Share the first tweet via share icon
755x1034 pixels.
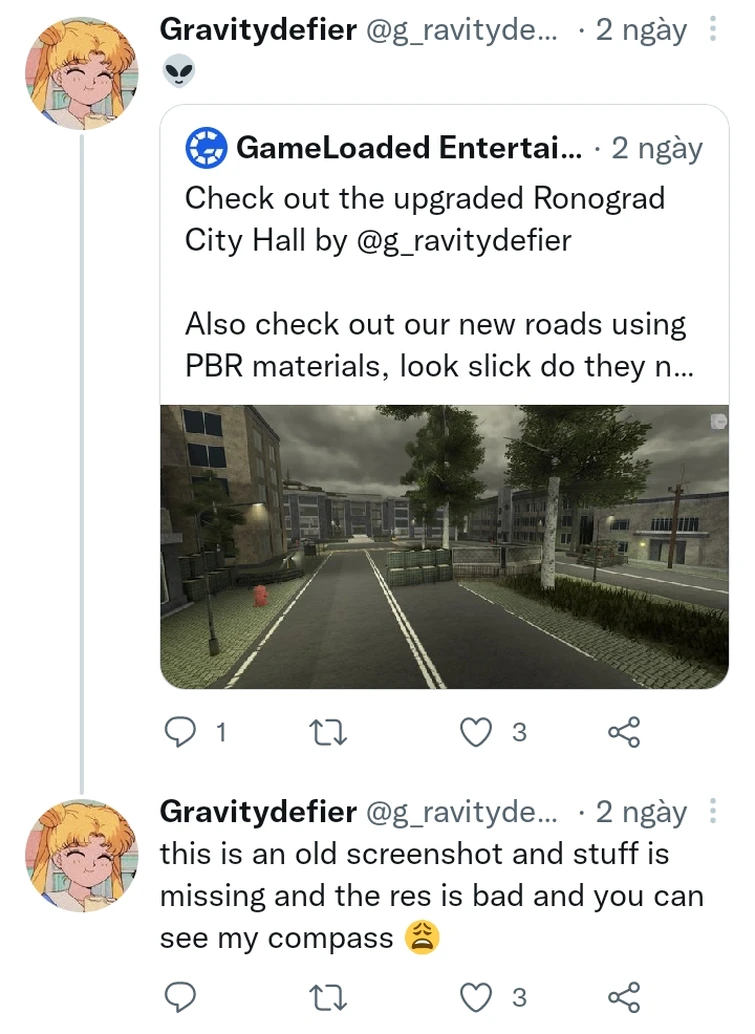coord(623,733)
